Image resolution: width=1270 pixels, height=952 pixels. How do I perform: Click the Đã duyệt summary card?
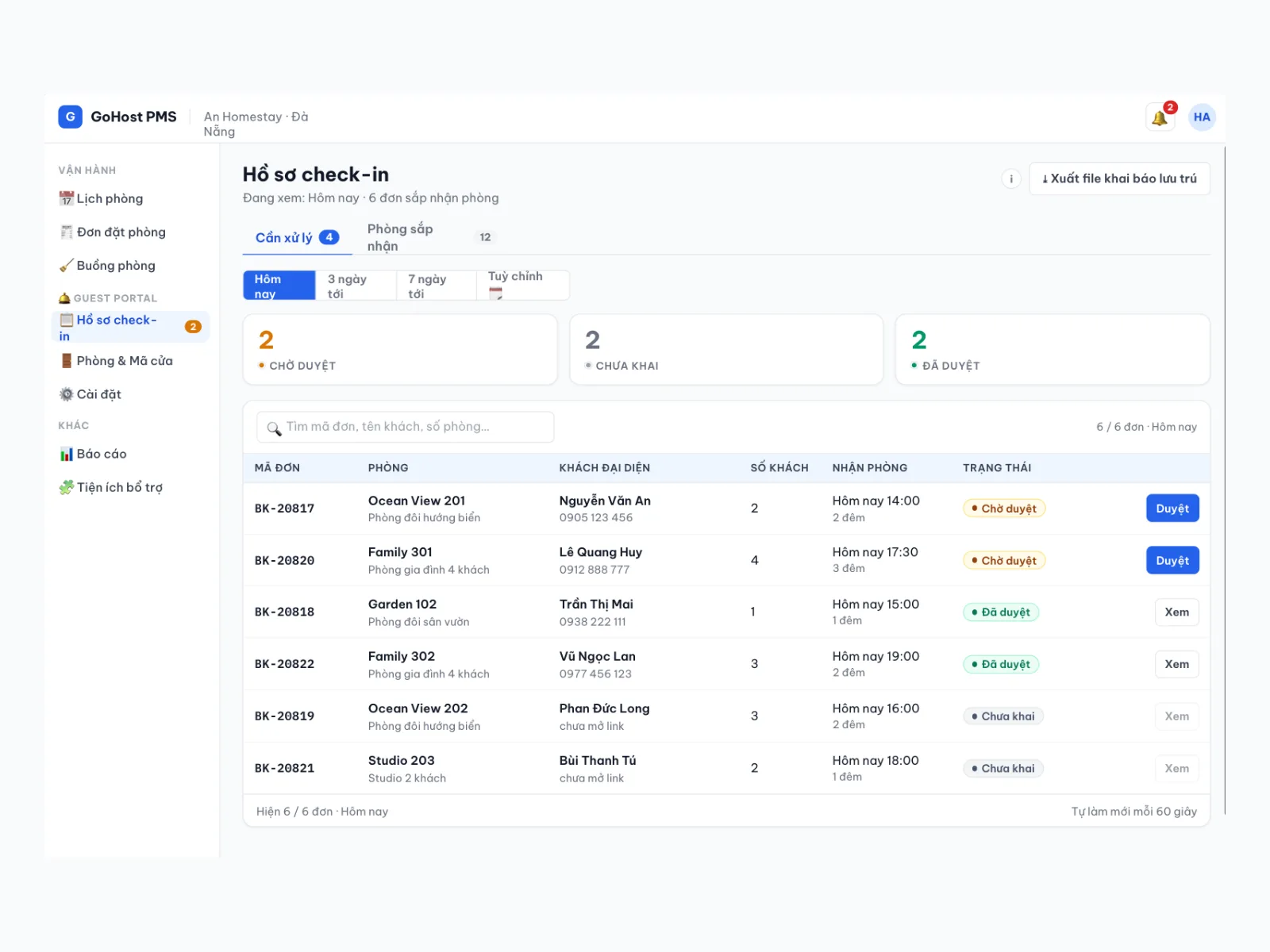[1053, 350]
